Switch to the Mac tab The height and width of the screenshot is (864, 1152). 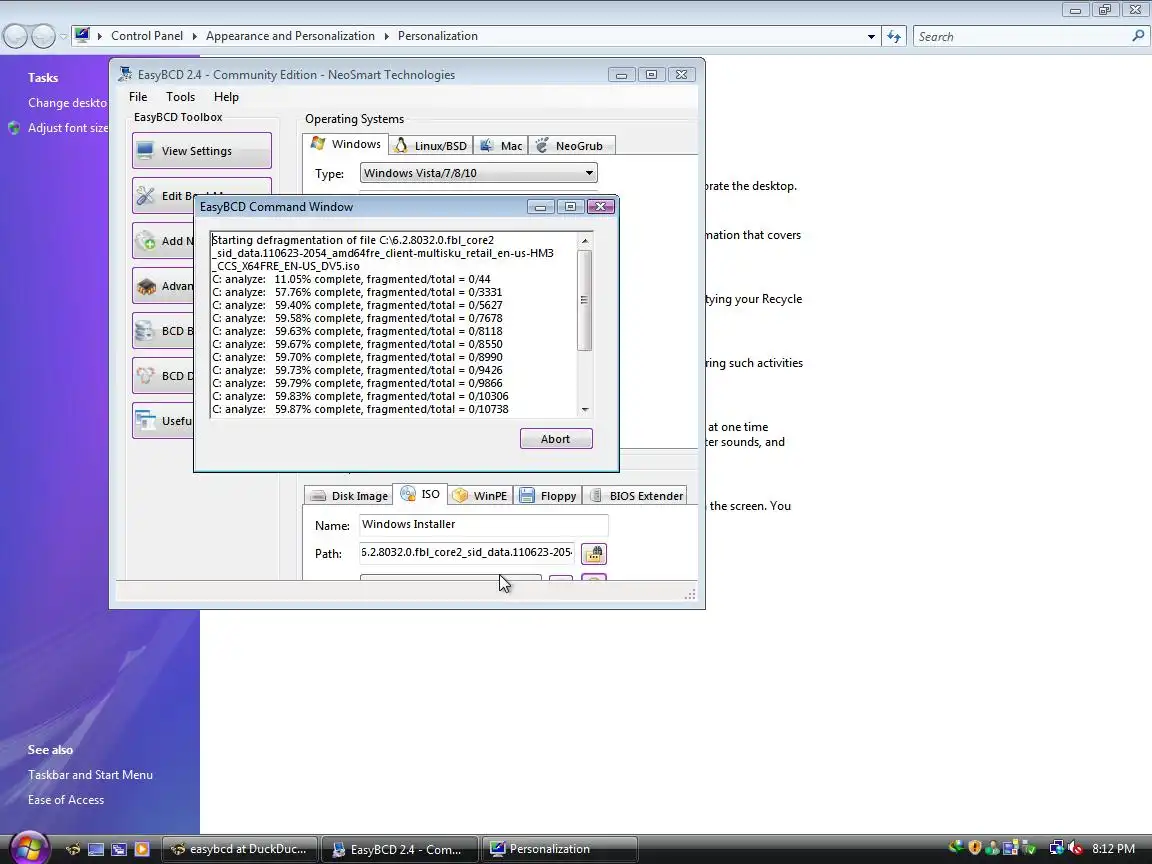click(501, 145)
